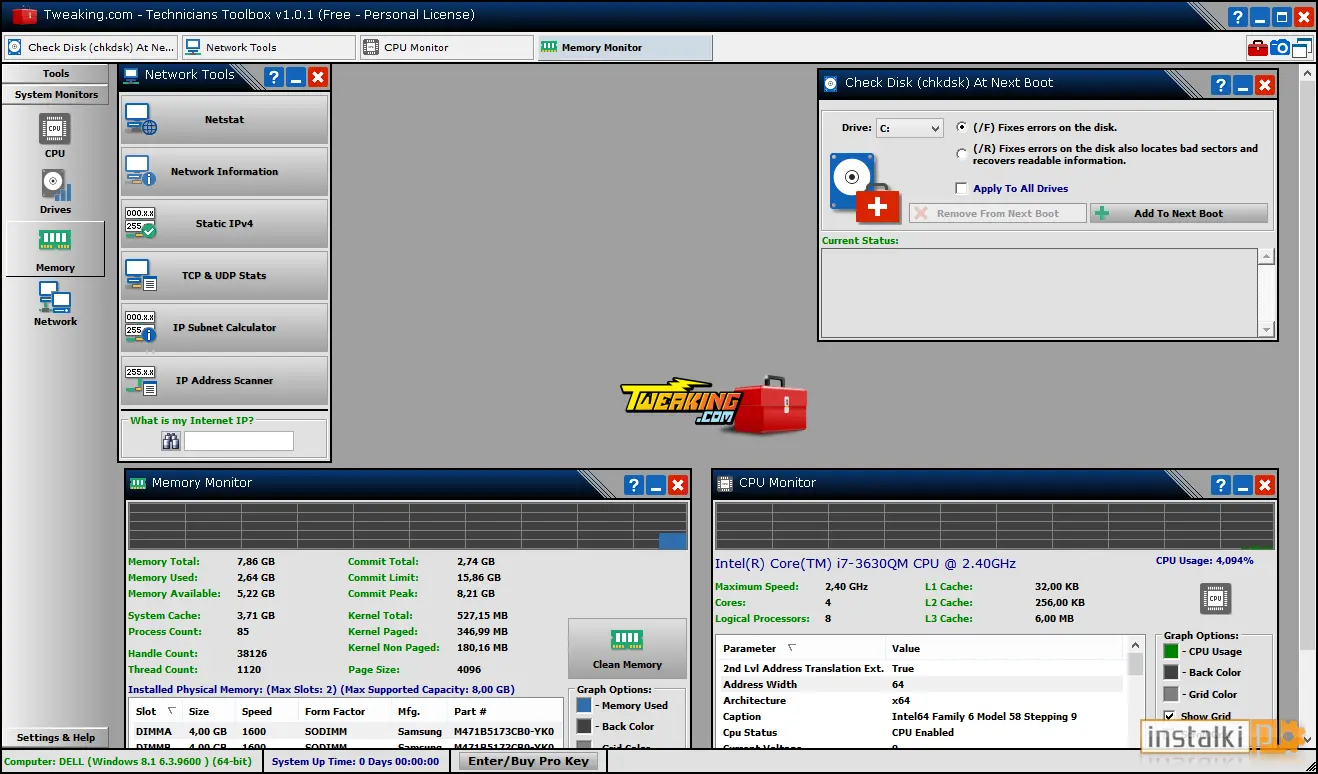The width and height of the screenshot is (1318, 774).
Task: Switch to the CPU Monitor tab
Action: (446, 47)
